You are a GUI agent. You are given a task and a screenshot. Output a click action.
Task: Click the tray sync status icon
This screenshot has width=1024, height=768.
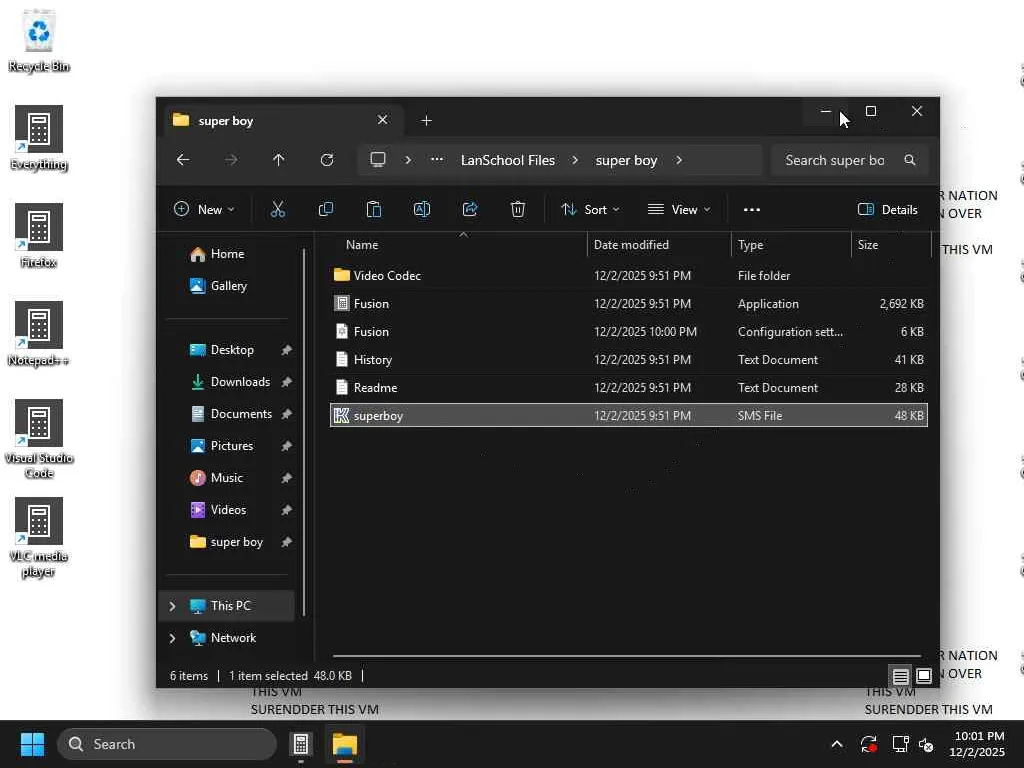pos(869,744)
